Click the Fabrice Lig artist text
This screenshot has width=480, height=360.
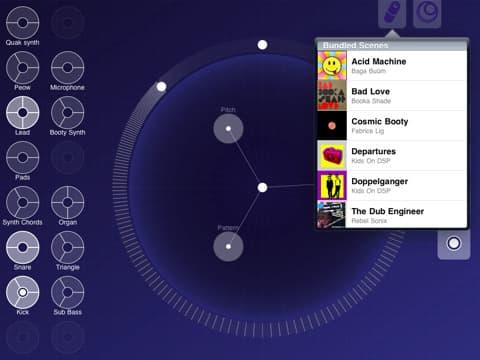pyautogui.click(x=368, y=131)
